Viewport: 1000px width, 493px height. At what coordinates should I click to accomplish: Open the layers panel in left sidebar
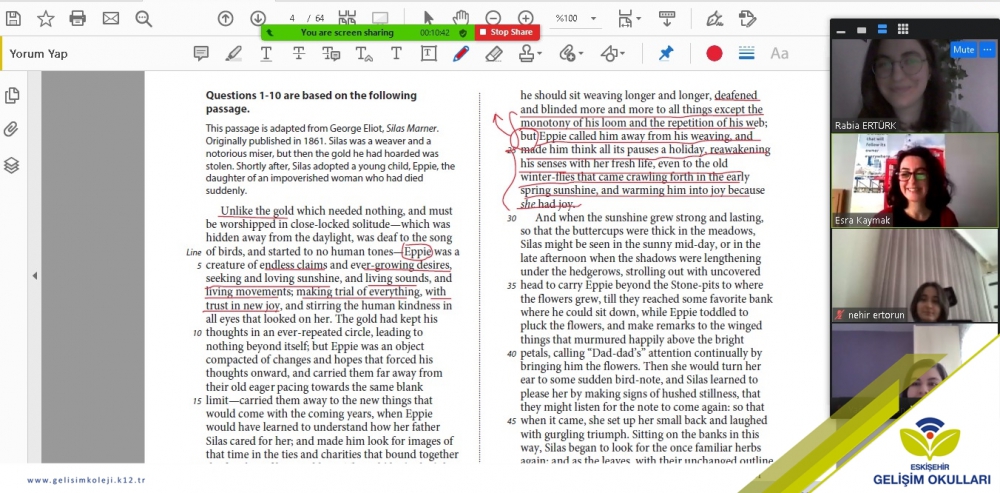click(11, 165)
